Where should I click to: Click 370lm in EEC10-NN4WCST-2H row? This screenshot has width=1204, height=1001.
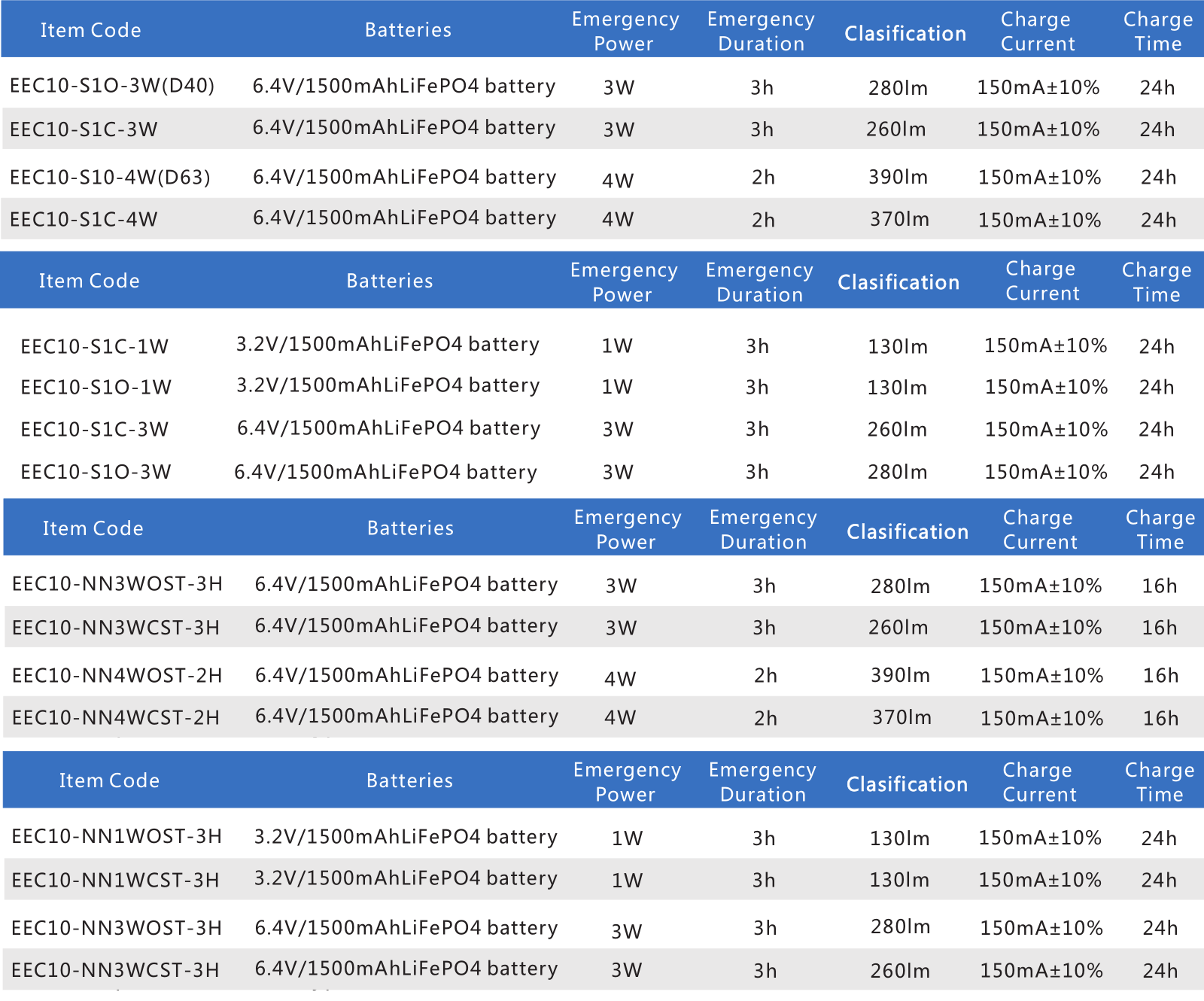(x=901, y=718)
